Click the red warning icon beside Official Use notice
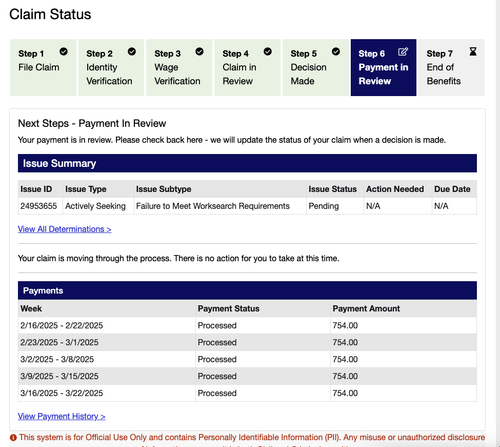500x447 pixels. coord(13,437)
